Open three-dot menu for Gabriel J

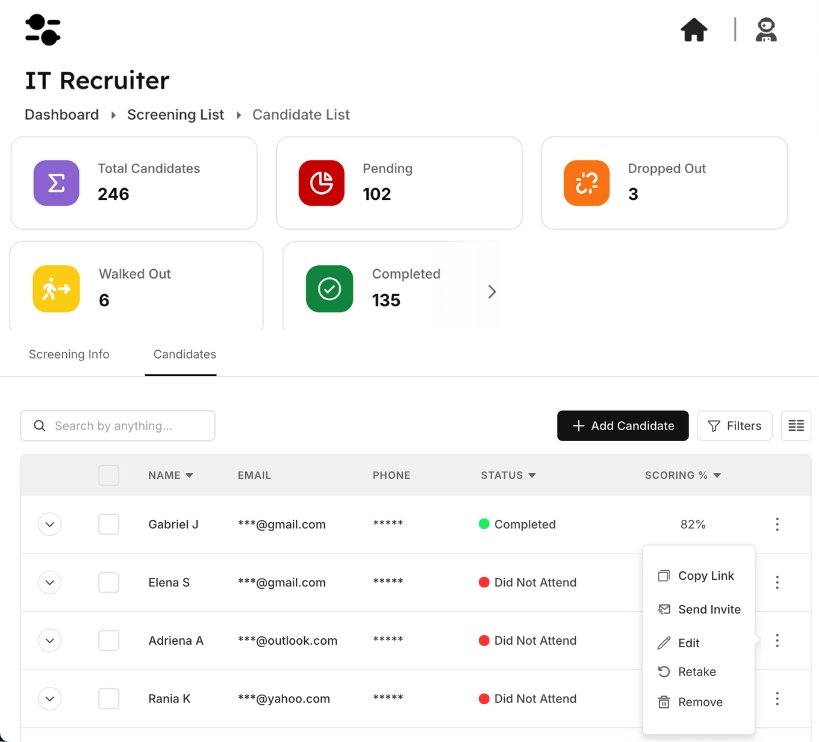tap(777, 524)
